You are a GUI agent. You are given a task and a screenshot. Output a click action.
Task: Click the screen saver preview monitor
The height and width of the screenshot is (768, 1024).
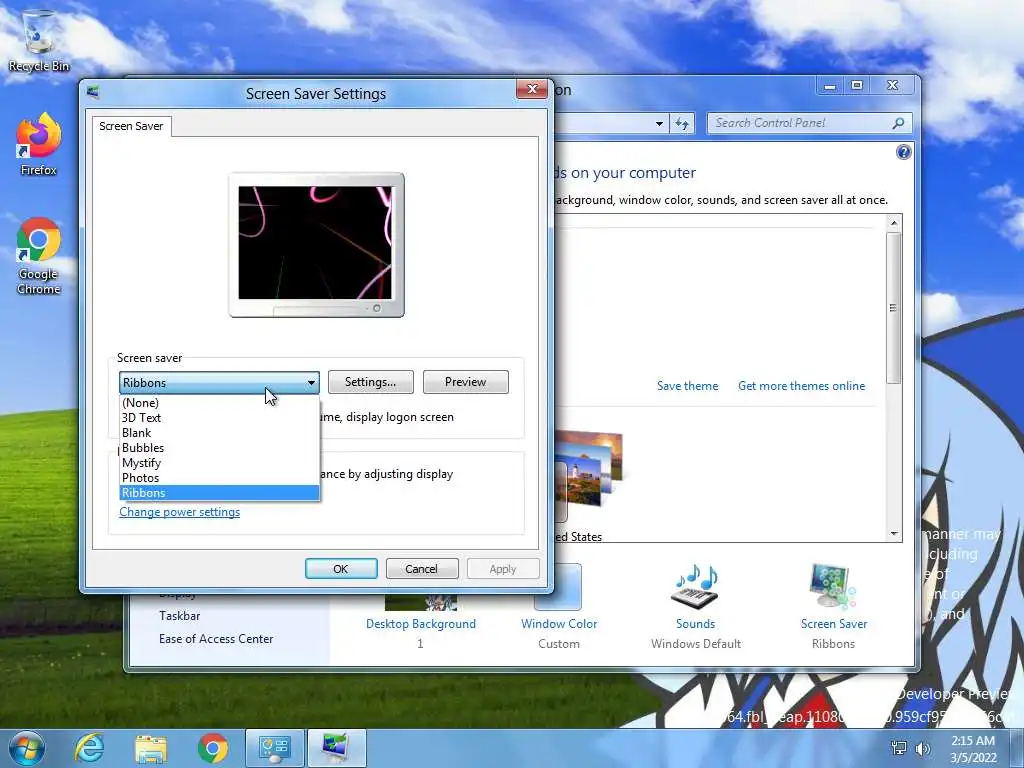pos(316,245)
